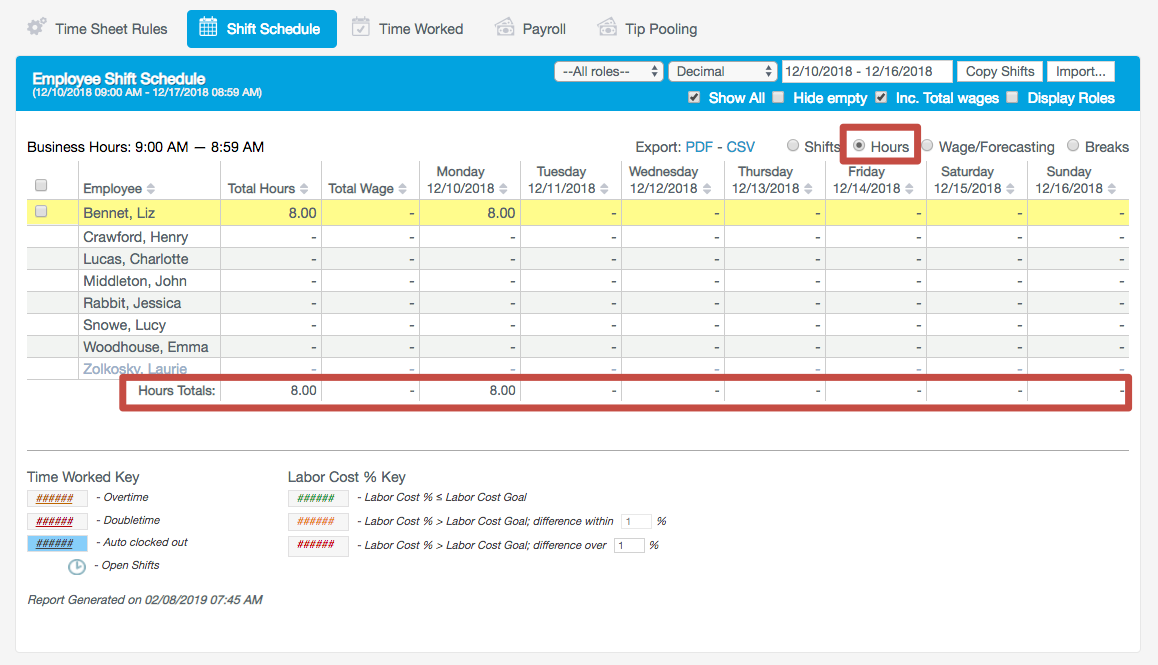The image size is (1158, 665).
Task: Click the date range input field
Action: coord(866,71)
